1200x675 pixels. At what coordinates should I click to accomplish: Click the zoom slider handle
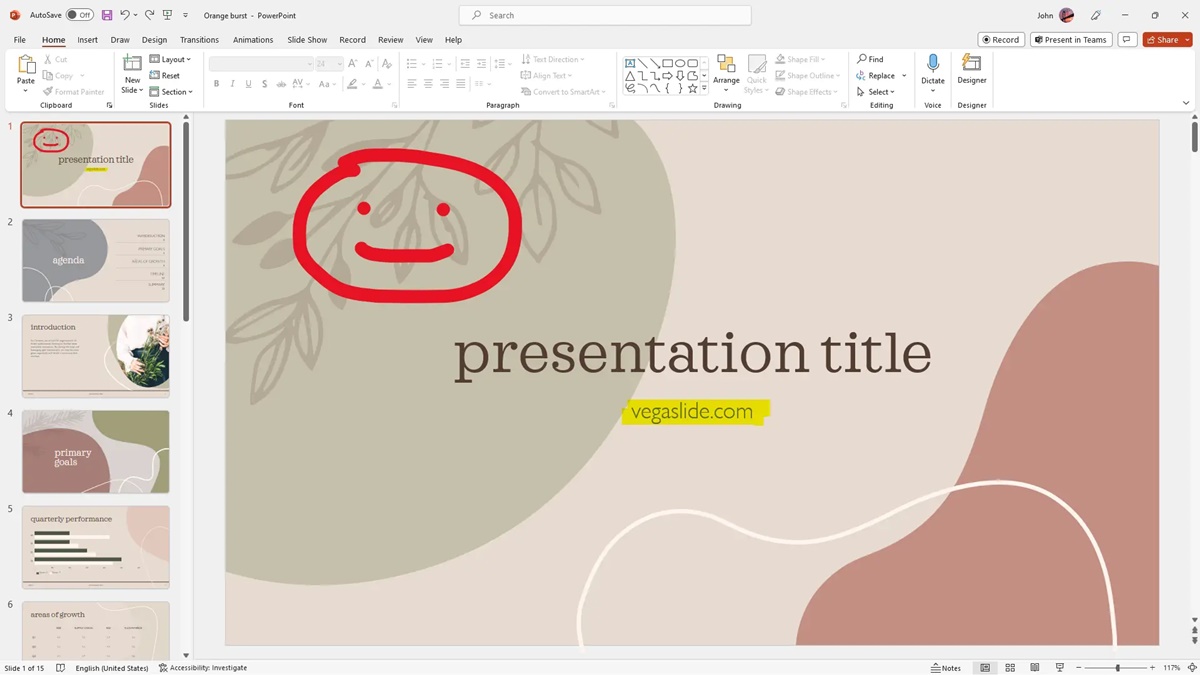(1117, 667)
